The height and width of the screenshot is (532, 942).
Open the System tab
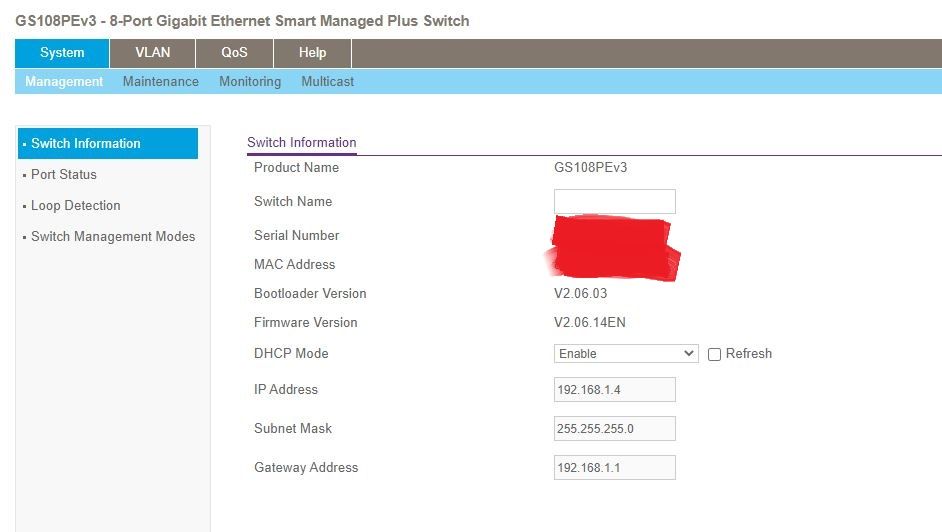pyautogui.click(x=62, y=53)
